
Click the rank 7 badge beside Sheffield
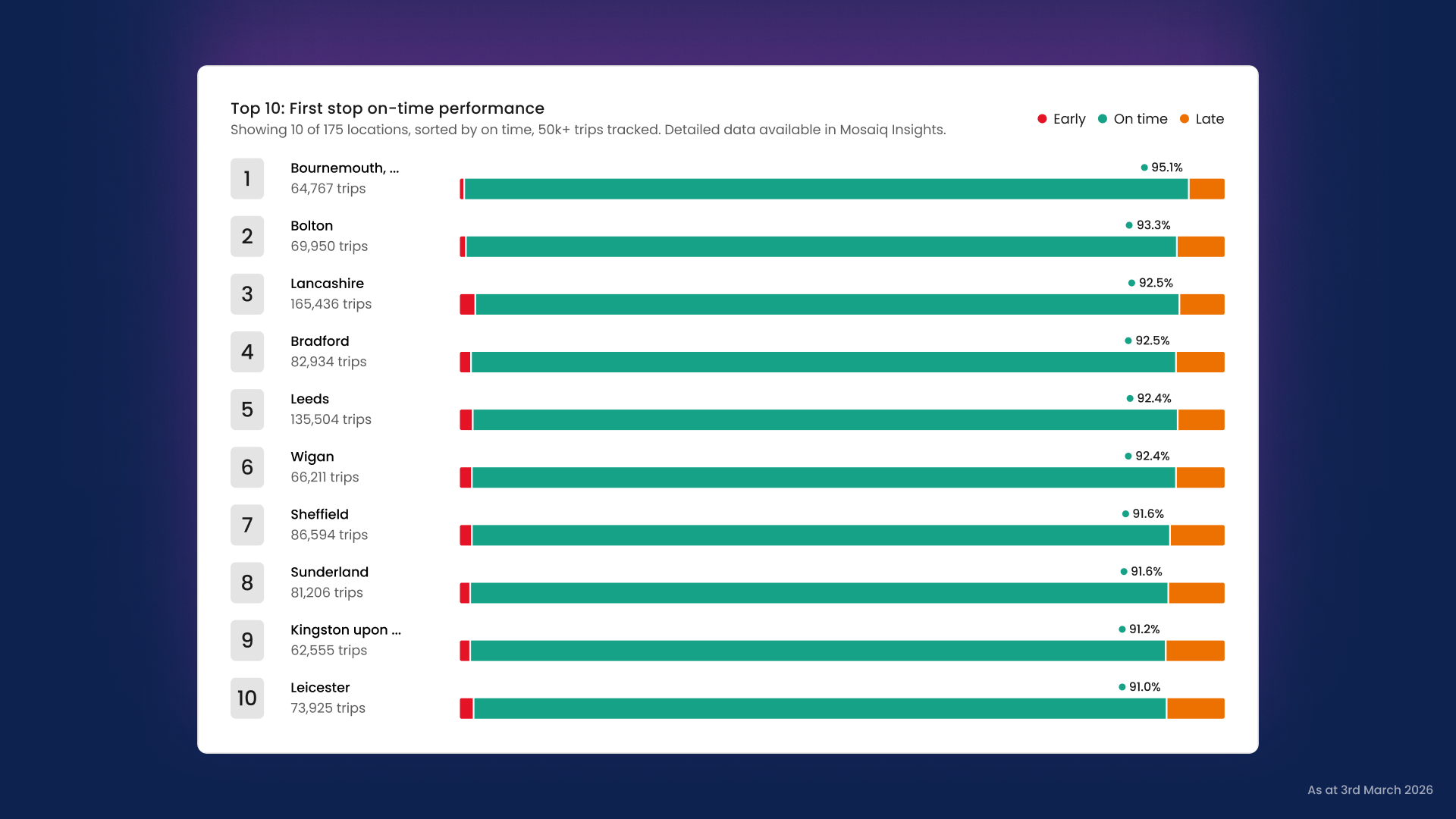pyautogui.click(x=247, y=525)
